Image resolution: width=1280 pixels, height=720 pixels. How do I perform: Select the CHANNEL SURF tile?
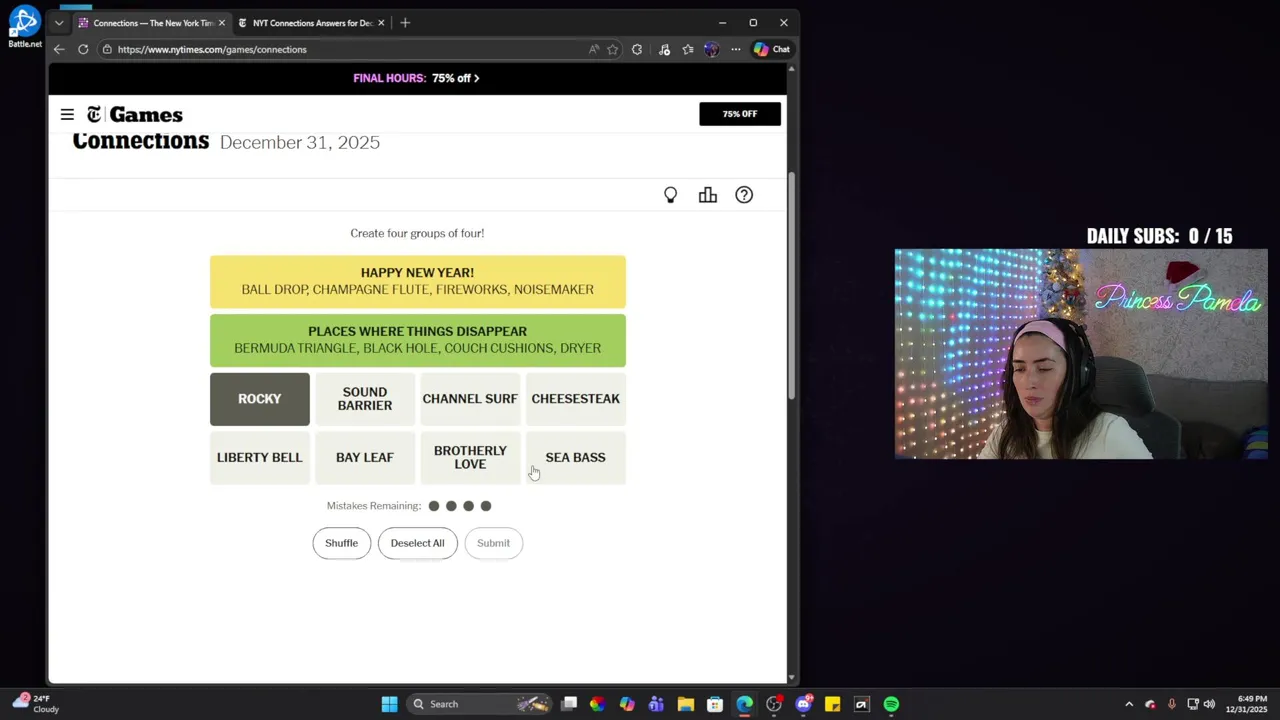470,399
